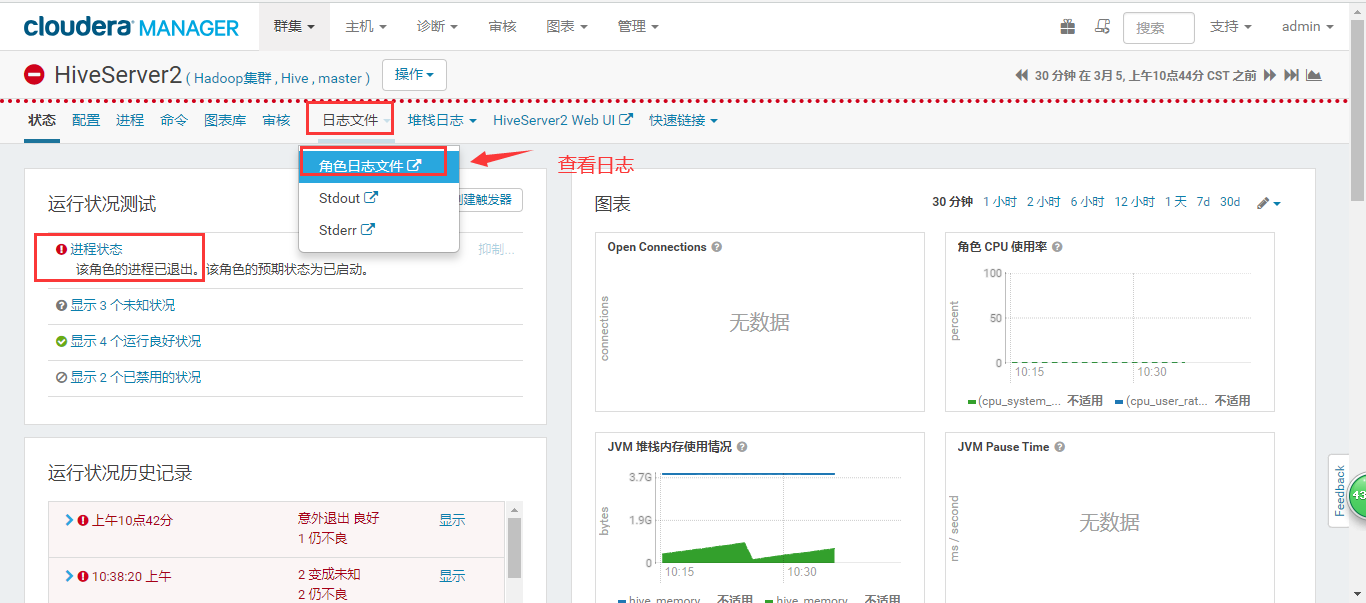Open the admin user dropdown
This screenshot has width=1366, height=603.
(1308, 26)
